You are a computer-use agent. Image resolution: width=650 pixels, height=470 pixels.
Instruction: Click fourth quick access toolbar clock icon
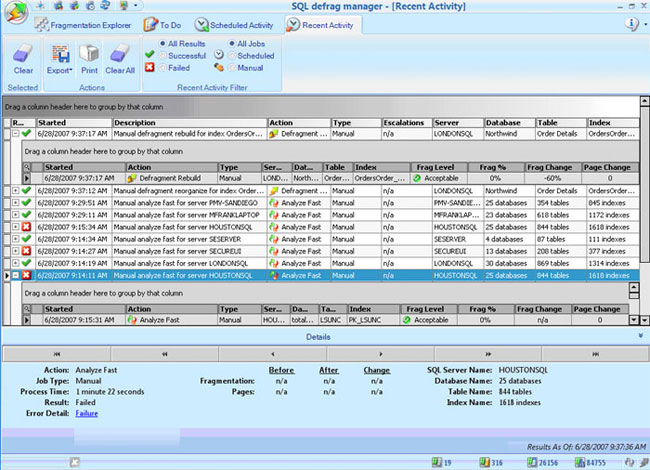pyautogui.click(x=90, y=5)
